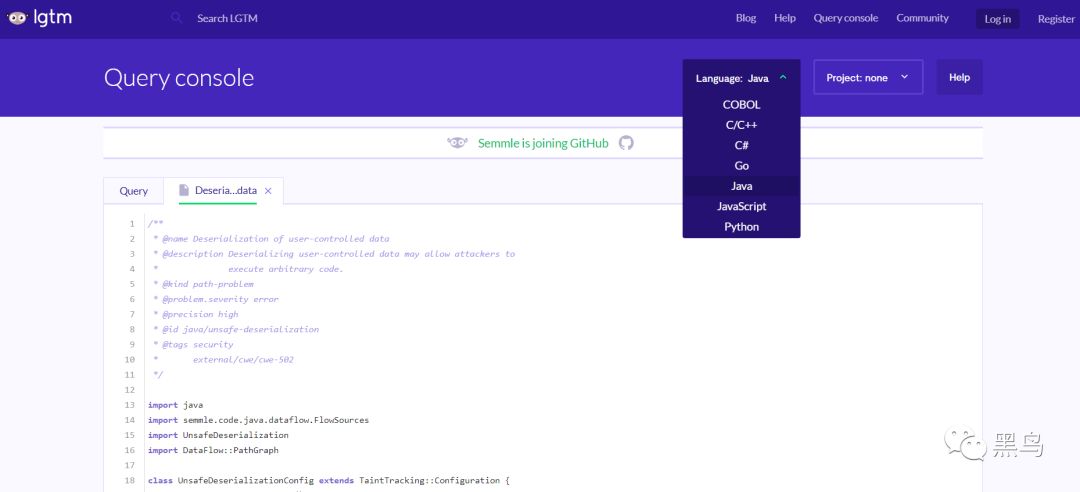The image size is (1080, 492).
Task: Select C/C++ from language list
Action: 741,125
